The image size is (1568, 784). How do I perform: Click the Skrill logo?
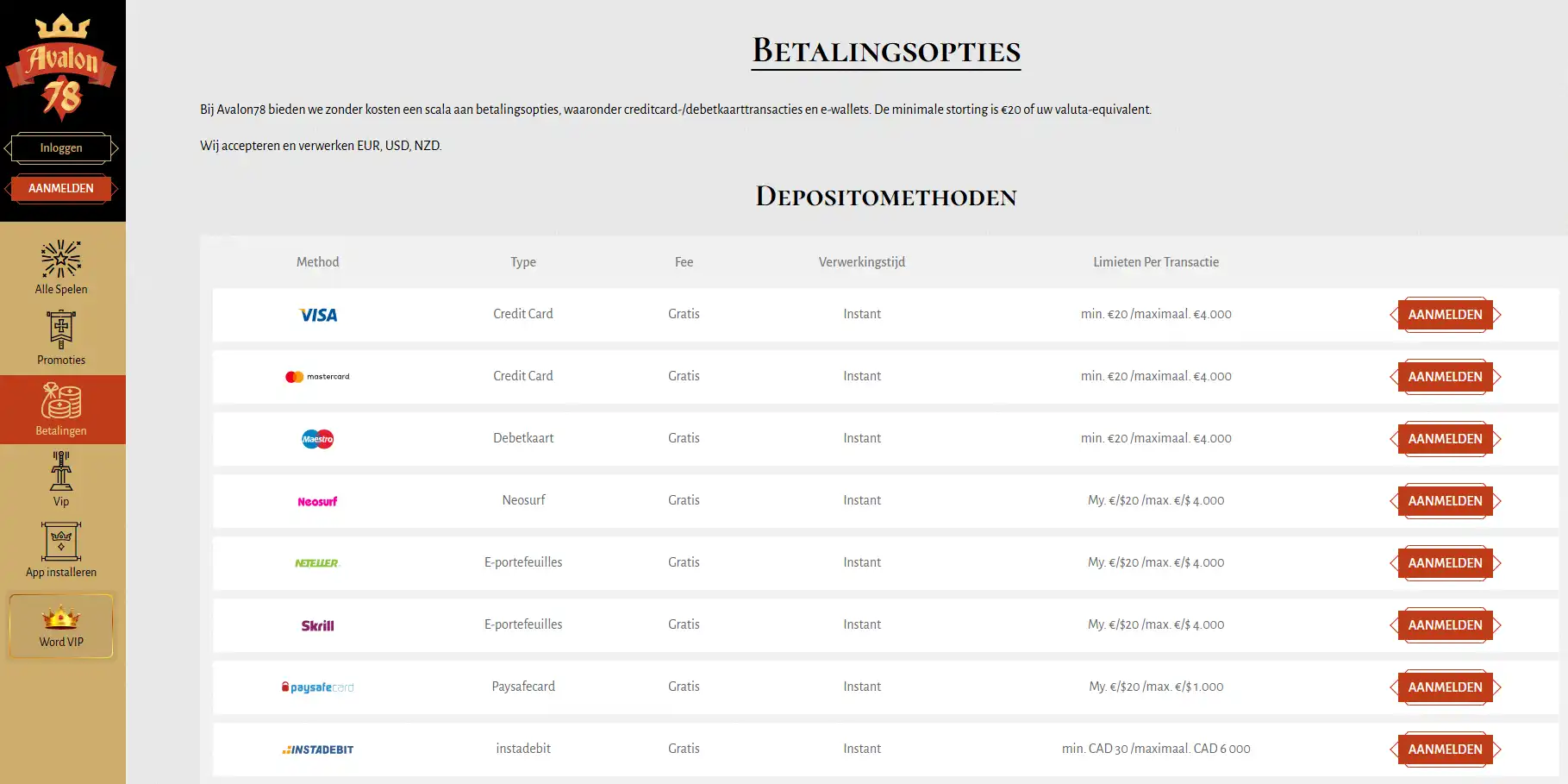point(317,625)
